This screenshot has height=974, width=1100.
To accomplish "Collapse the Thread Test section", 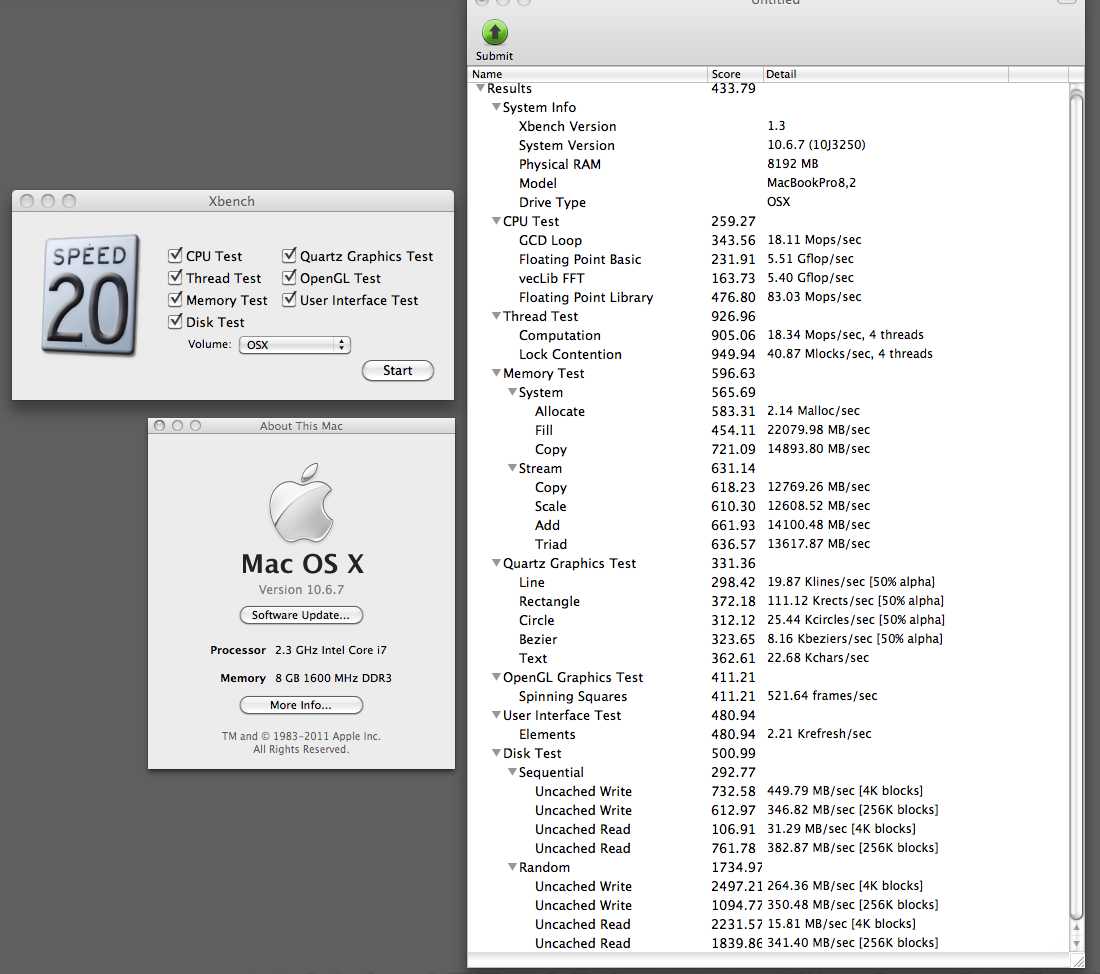I will (x=497, y=316).
